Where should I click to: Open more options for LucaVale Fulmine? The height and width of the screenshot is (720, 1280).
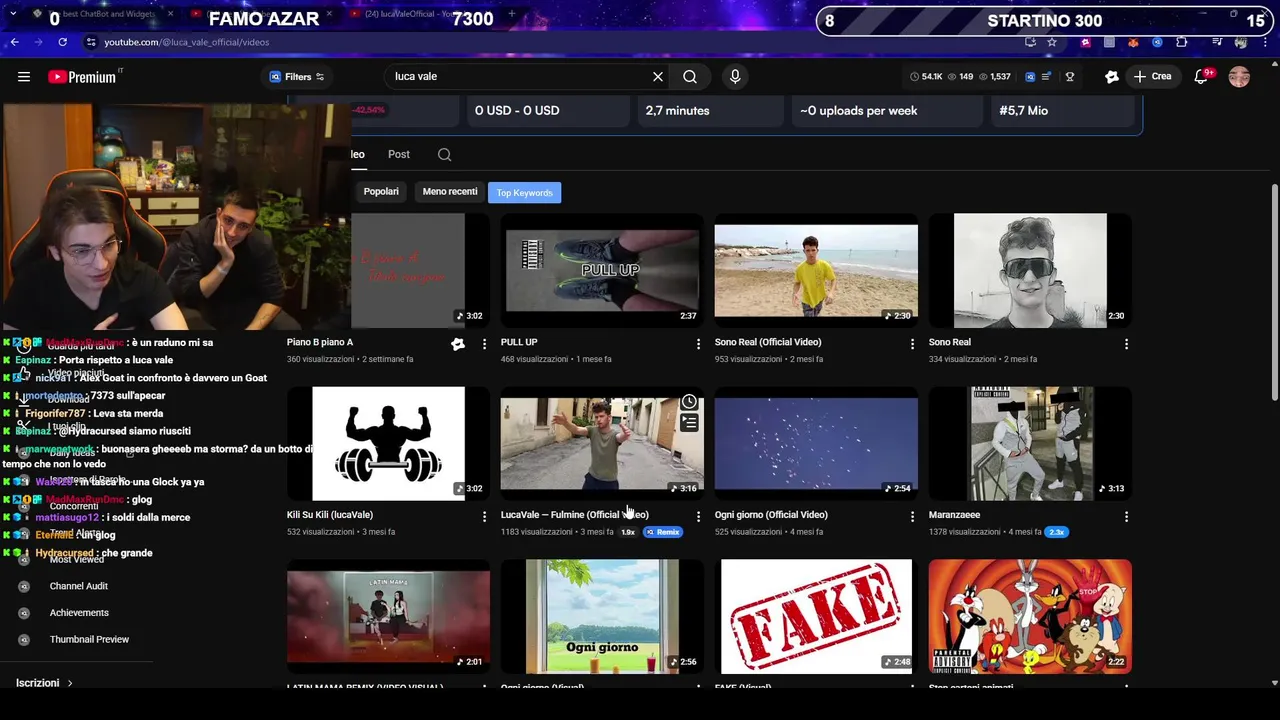pyautogui.click(x=698, y=517)
